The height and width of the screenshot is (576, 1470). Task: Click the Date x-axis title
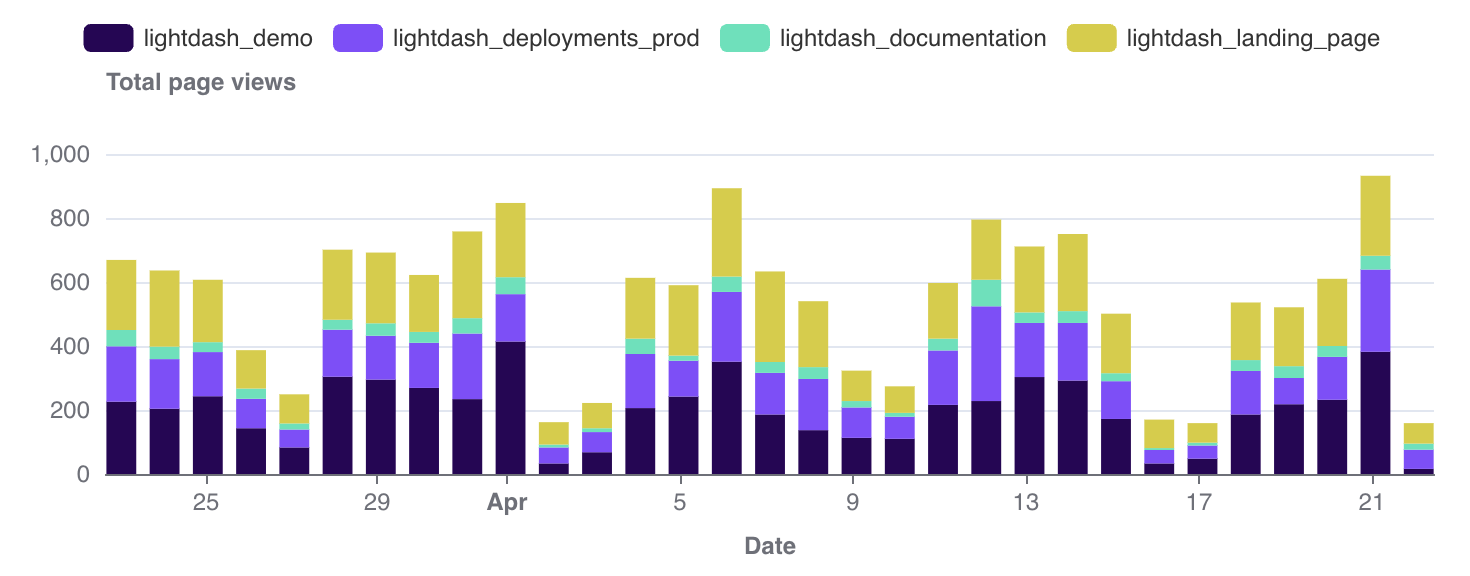pyautogui.click(x=770, y=546)
